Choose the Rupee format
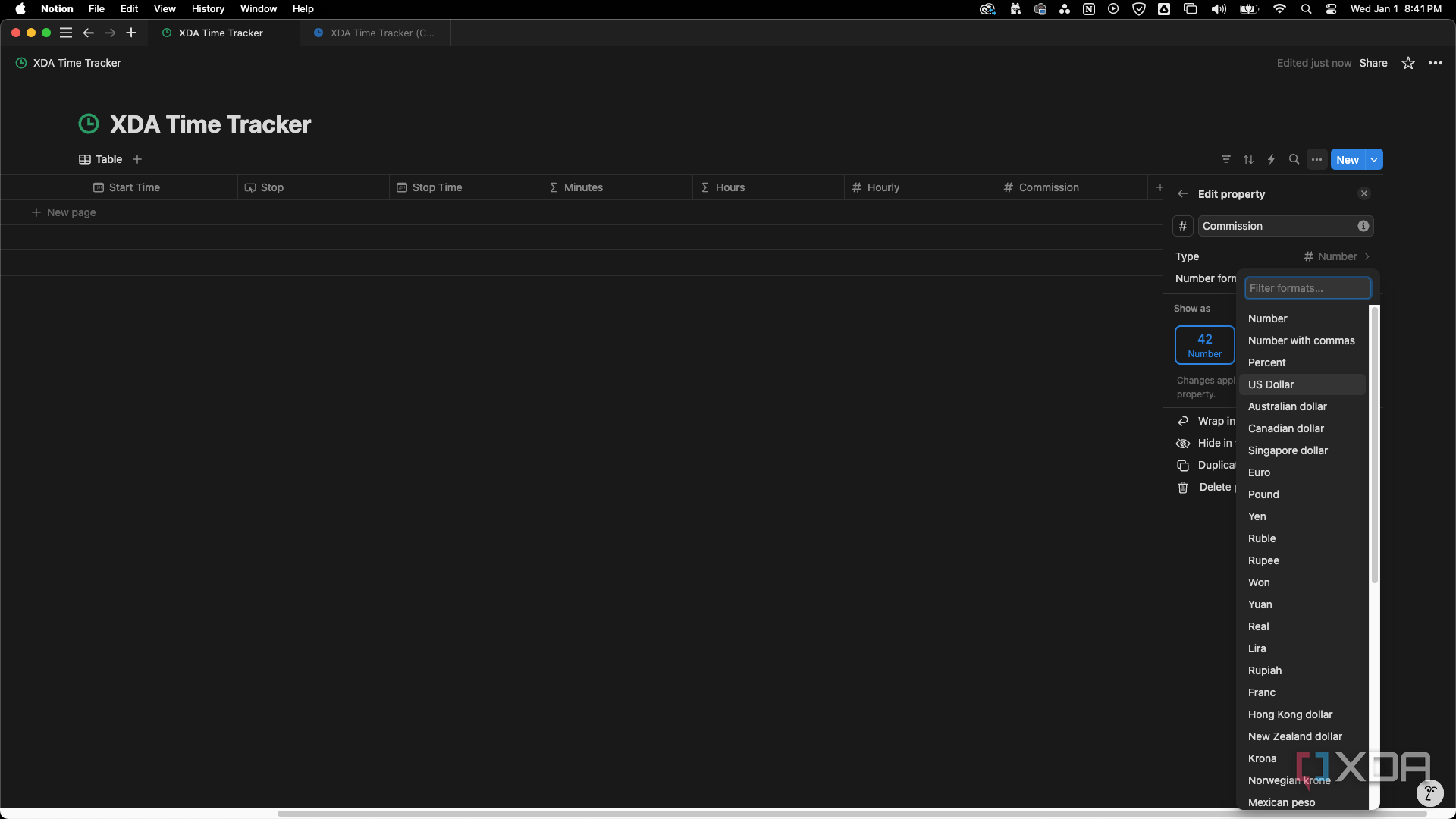The height and width of the screenshot is (819, 1456). tap(1302, 560)
